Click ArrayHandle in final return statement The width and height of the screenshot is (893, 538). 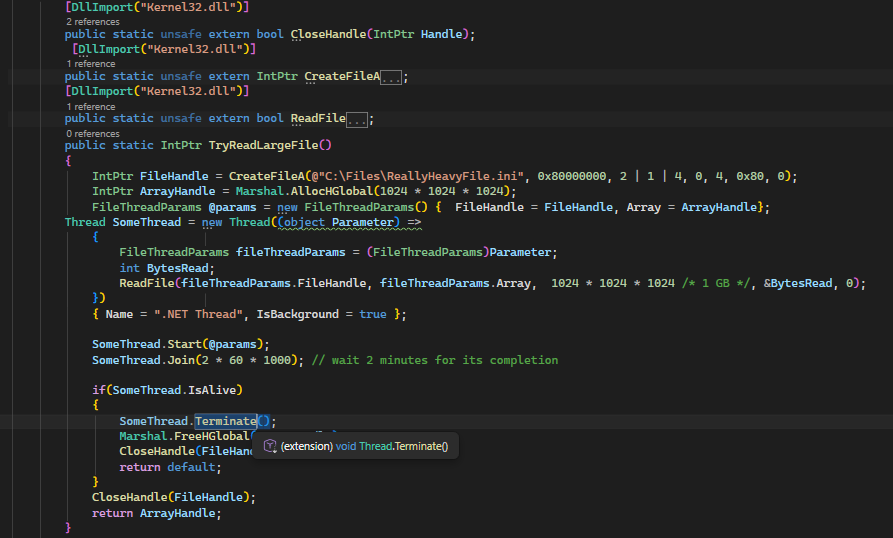[178, 514]
